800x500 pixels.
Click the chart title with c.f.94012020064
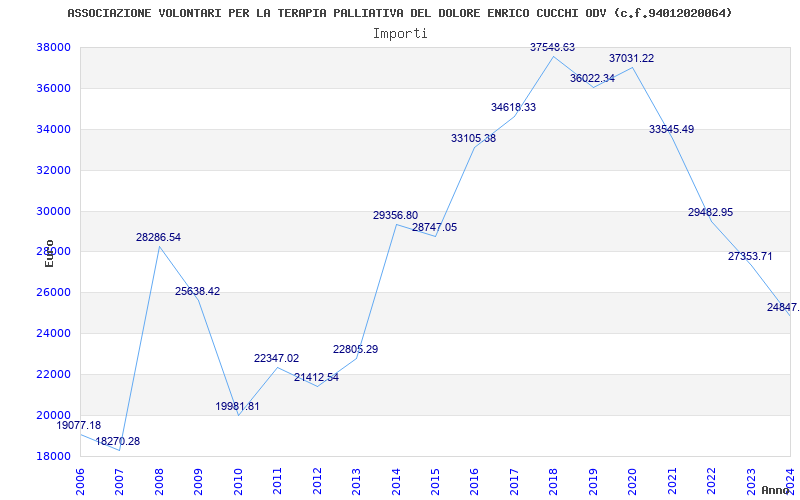pyautogui.click(x=399, y=13)
